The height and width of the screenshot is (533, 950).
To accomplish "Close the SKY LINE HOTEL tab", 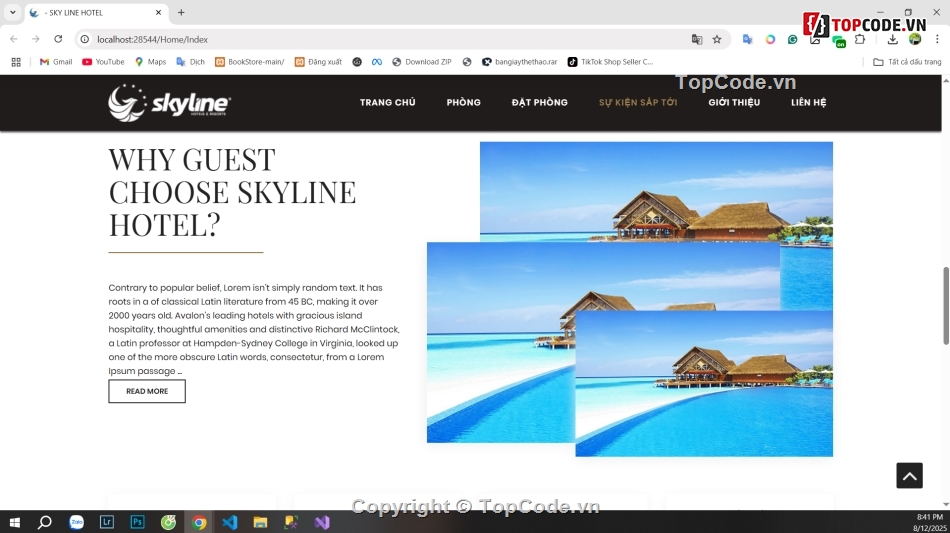I will [x=158, y=12].
